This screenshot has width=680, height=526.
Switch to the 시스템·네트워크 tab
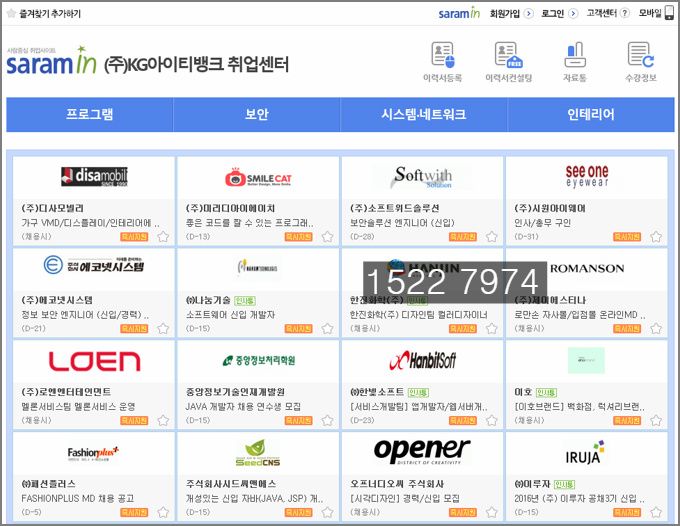pyautogui.click(x=424, y=114)
